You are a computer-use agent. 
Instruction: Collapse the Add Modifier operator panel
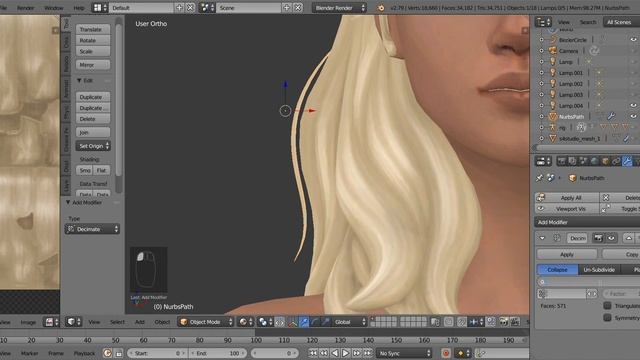[68, 202]
